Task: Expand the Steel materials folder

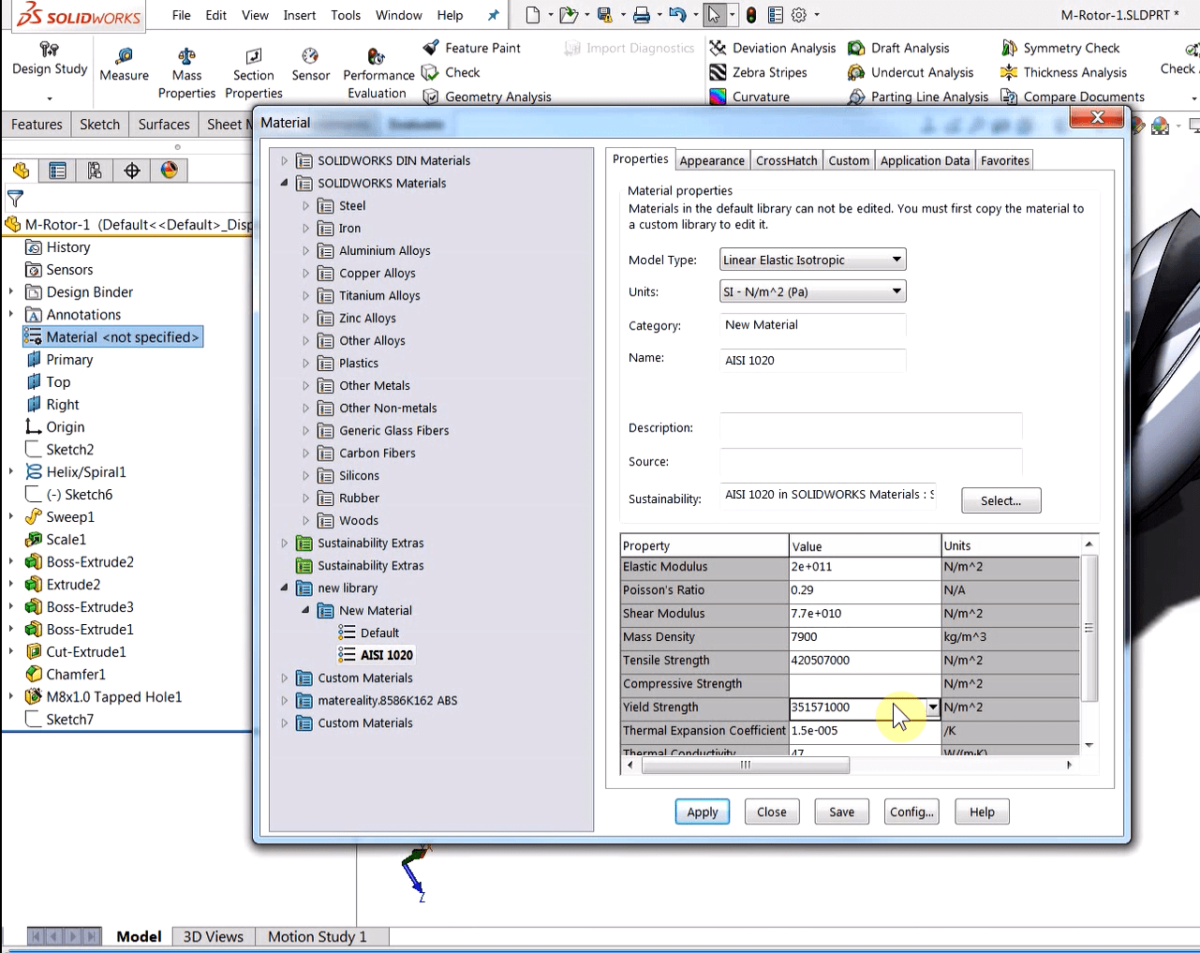Action: (306, 206)
